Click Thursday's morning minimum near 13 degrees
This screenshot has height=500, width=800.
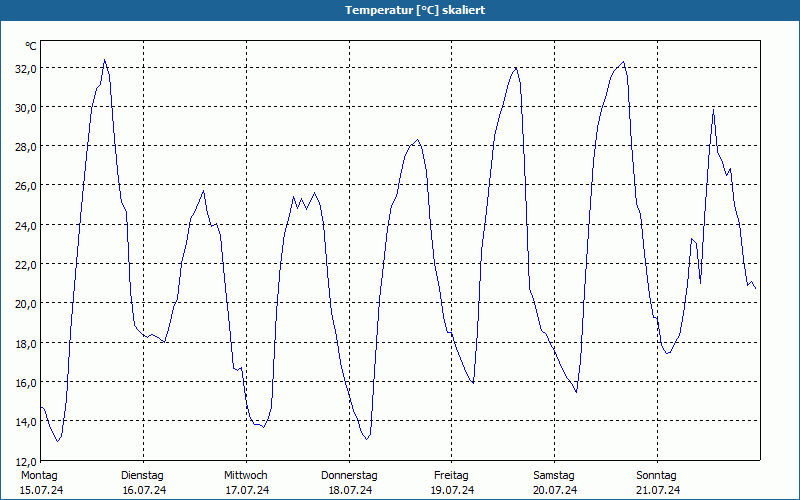(366, 439)
